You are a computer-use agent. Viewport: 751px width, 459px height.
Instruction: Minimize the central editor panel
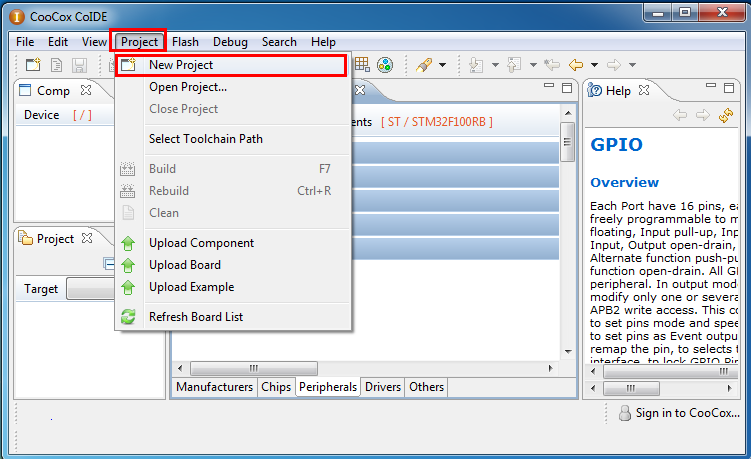tap(549, 86)
